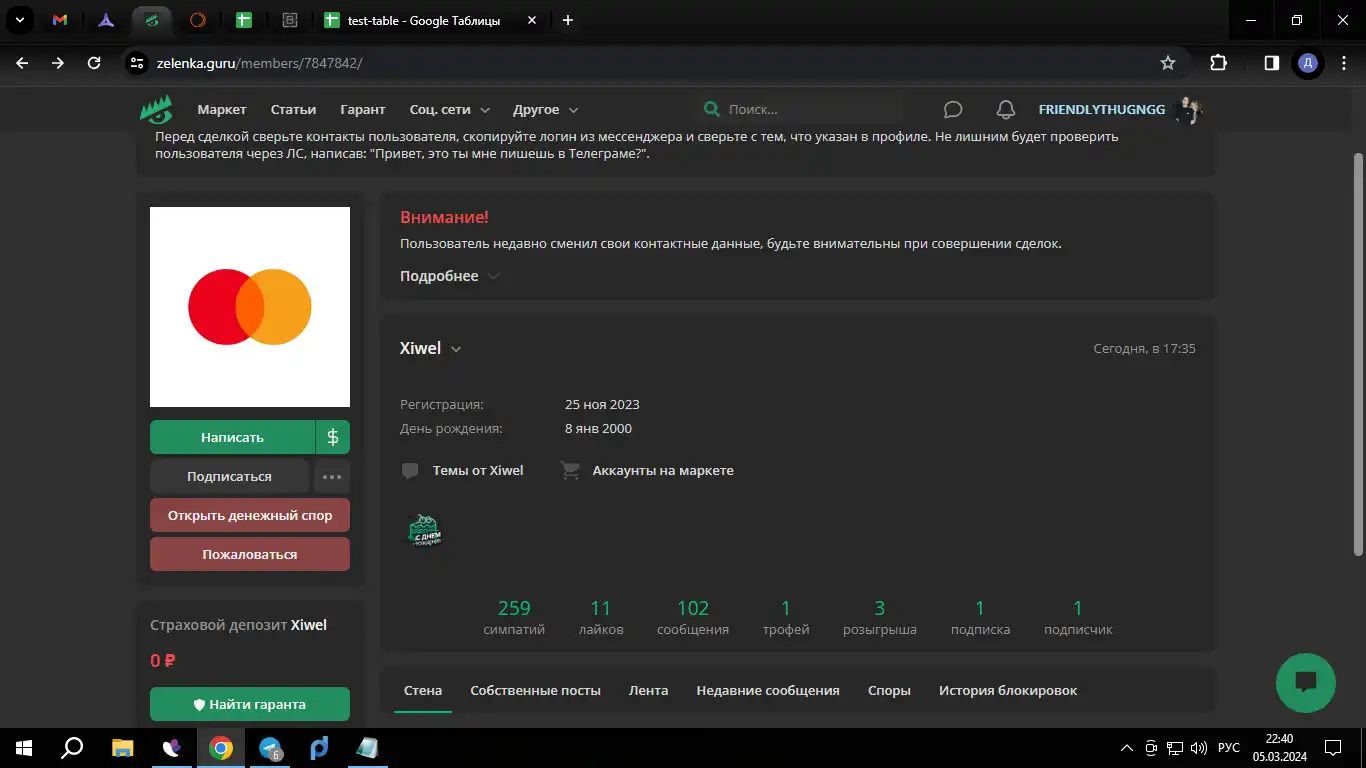Go forward in browser history
Screen dimensions: 1366x768
coord(58,63)
